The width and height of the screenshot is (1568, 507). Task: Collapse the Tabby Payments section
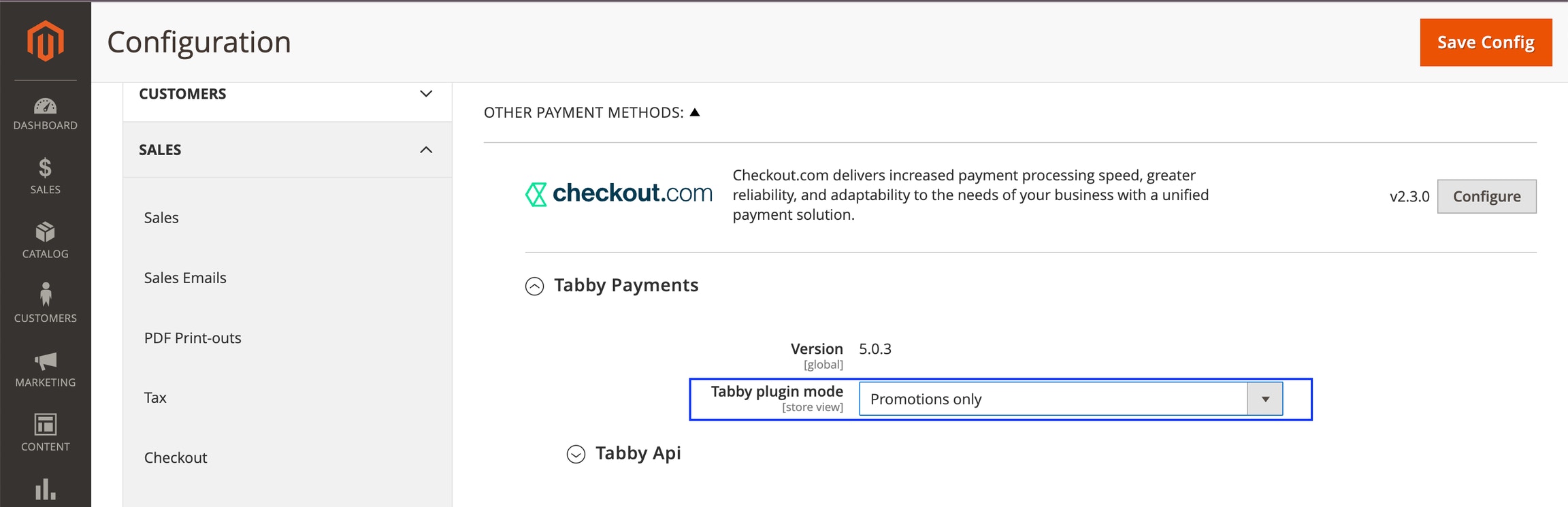(x=535, y=287)
